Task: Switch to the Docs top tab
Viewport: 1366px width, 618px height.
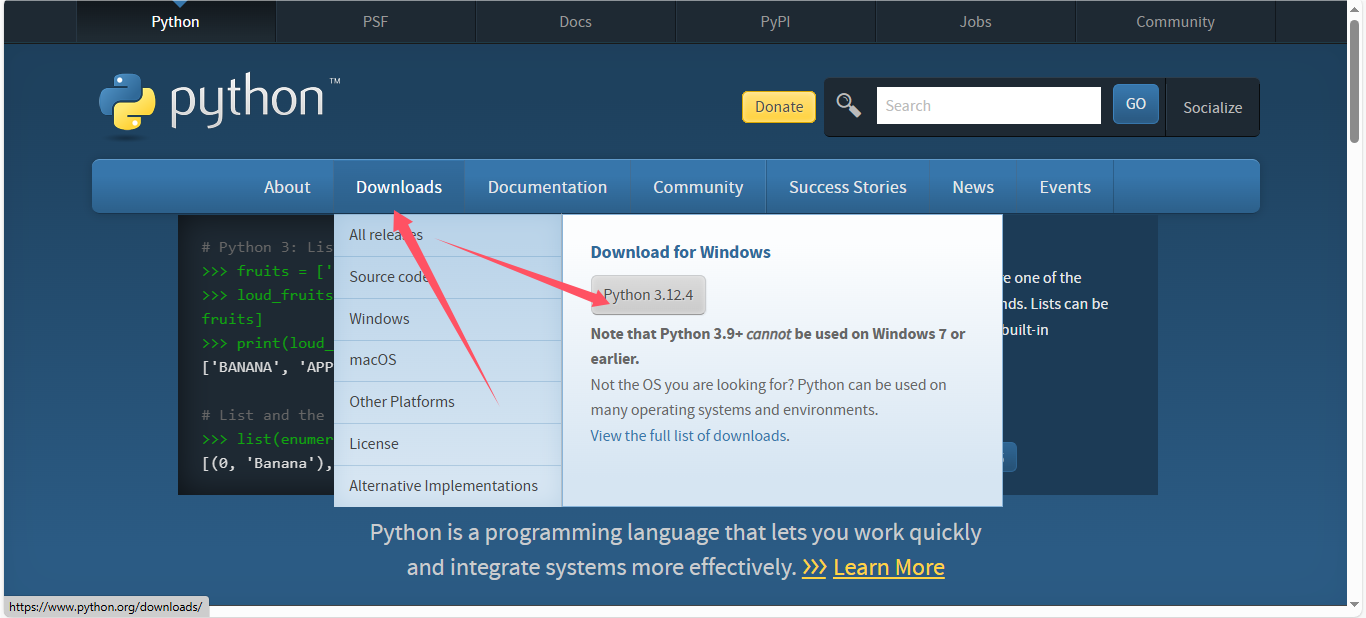Action: click(x=576, y=21)
